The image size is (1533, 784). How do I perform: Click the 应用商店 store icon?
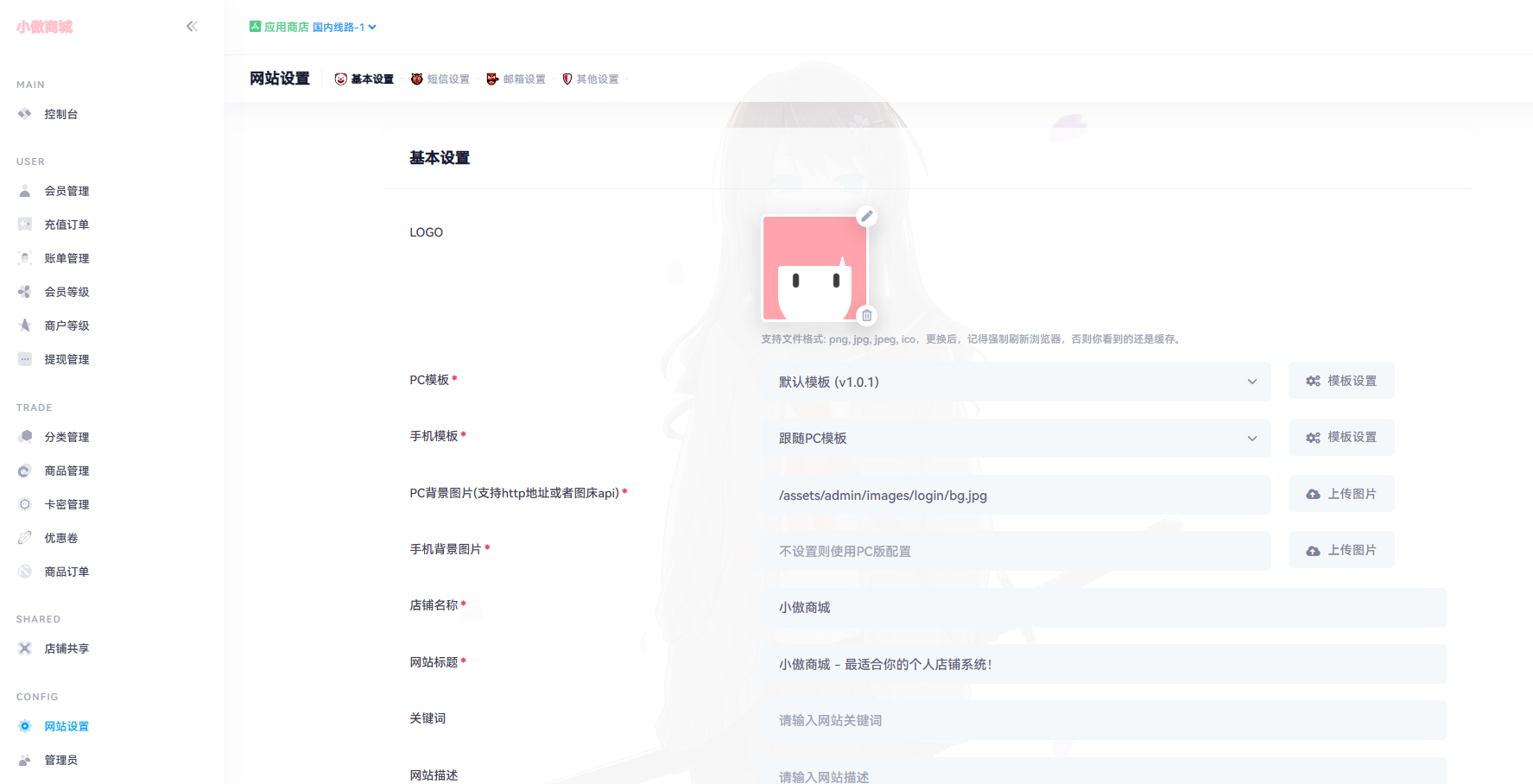click(255, 27)
